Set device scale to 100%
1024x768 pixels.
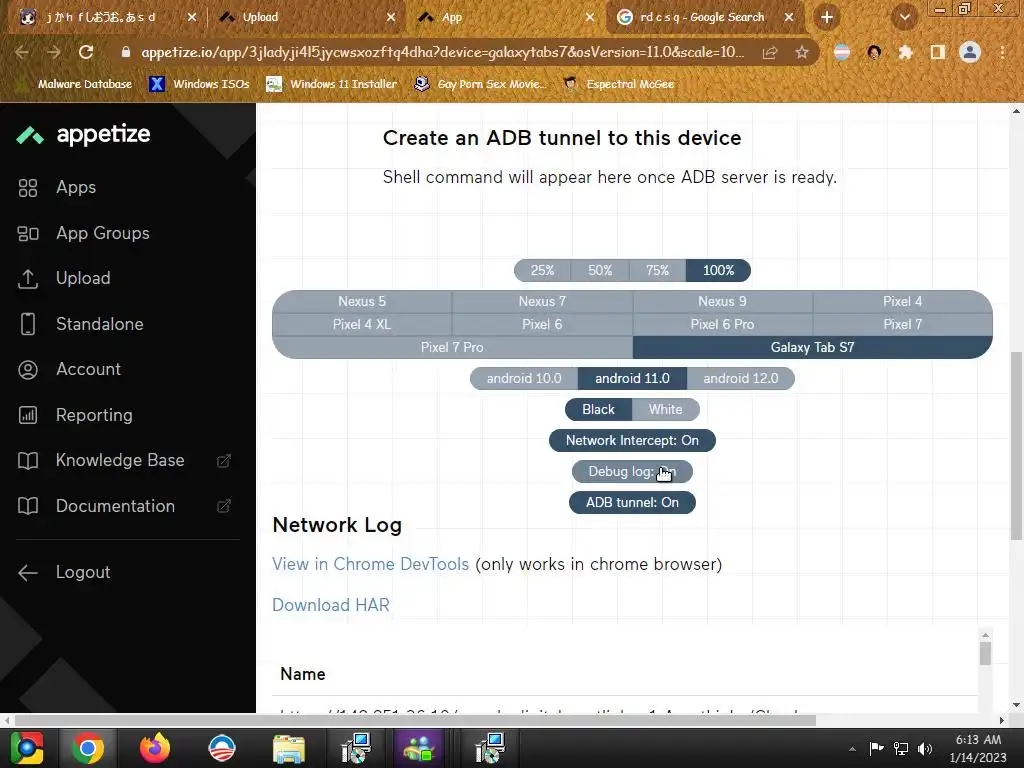tap(718, 270)
